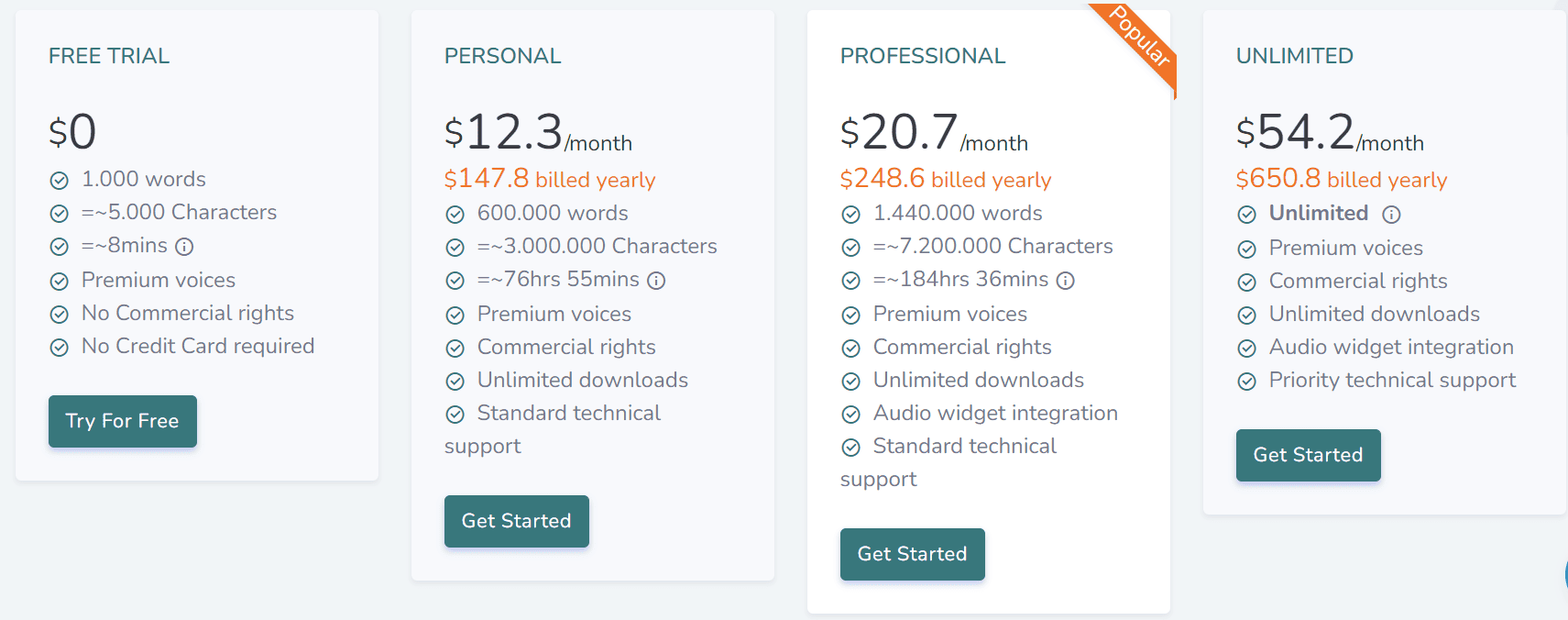Click the checkmark icon next to 600.000 words
1568x620 pixels.
[455, 214]
